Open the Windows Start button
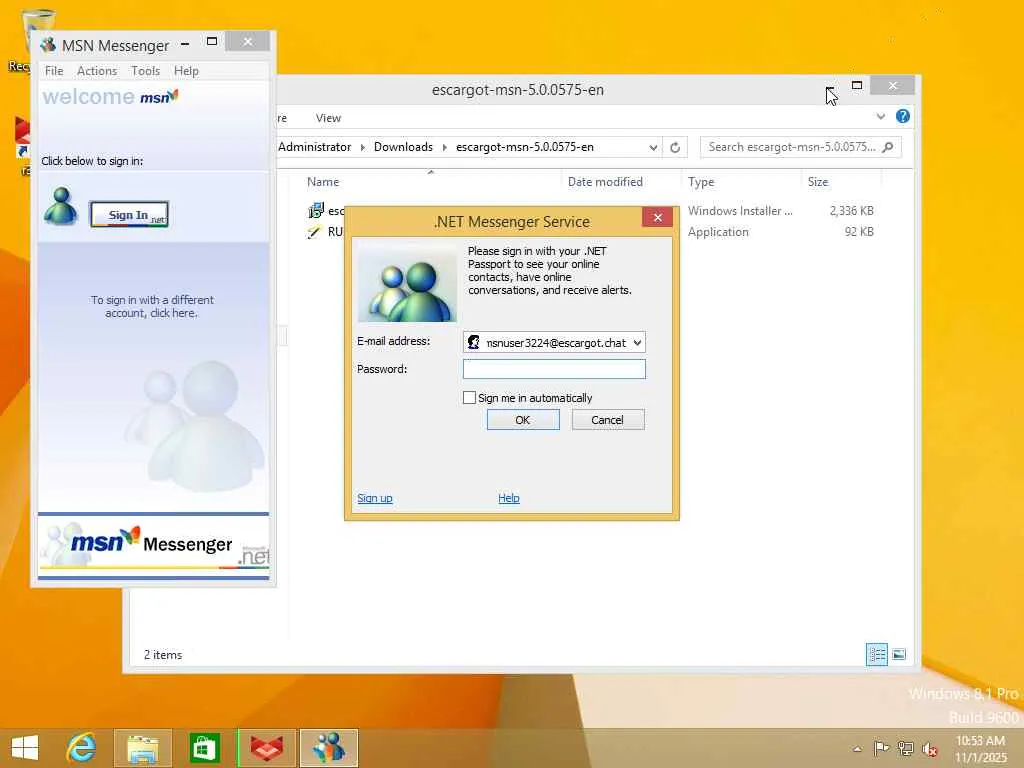The image size is (1024, 768). [x=25, y=748]
